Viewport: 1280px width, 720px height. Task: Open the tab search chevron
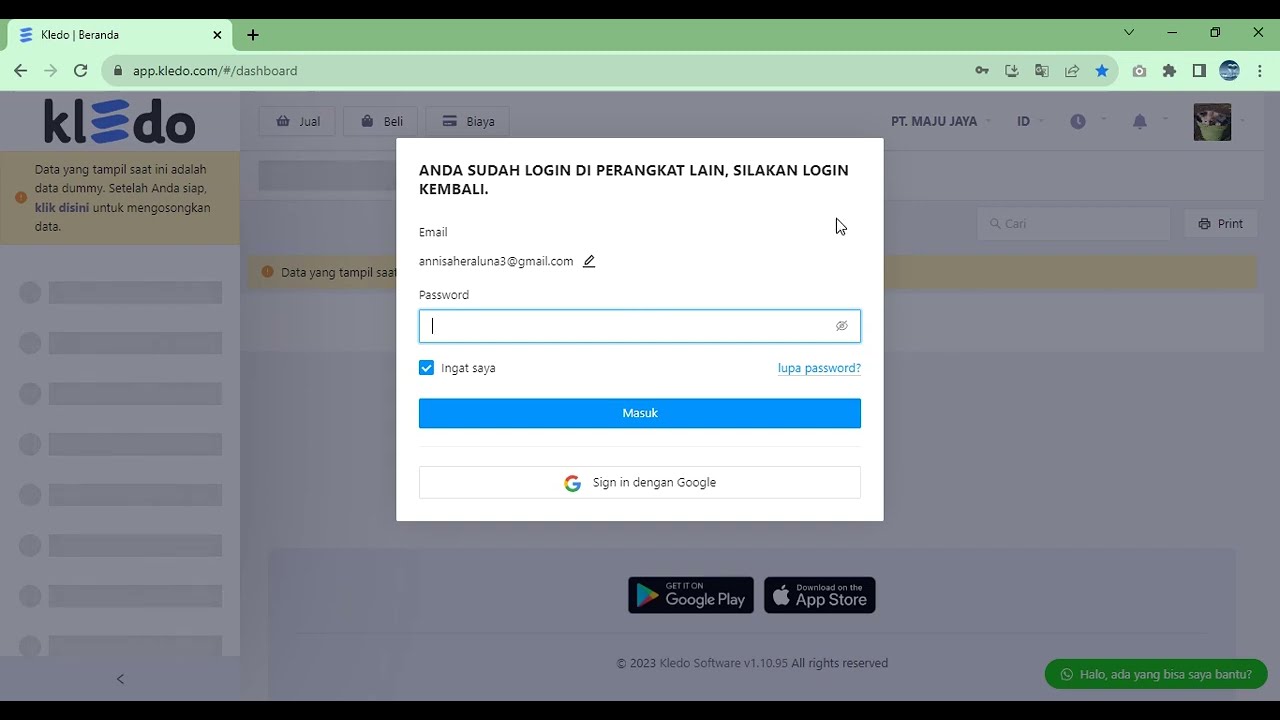[1129, 33]
